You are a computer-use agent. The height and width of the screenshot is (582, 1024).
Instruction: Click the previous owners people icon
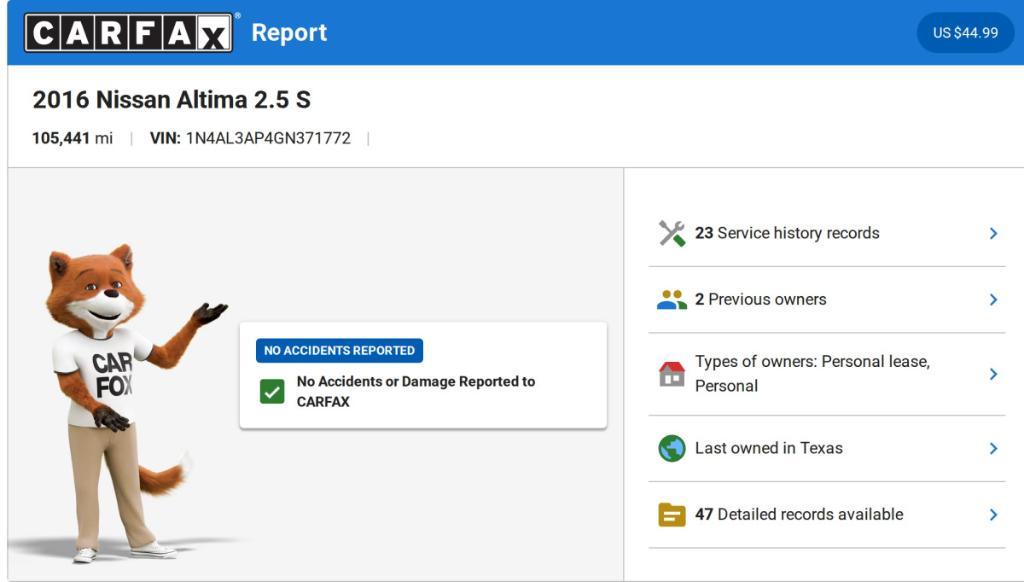coord(672,300)
